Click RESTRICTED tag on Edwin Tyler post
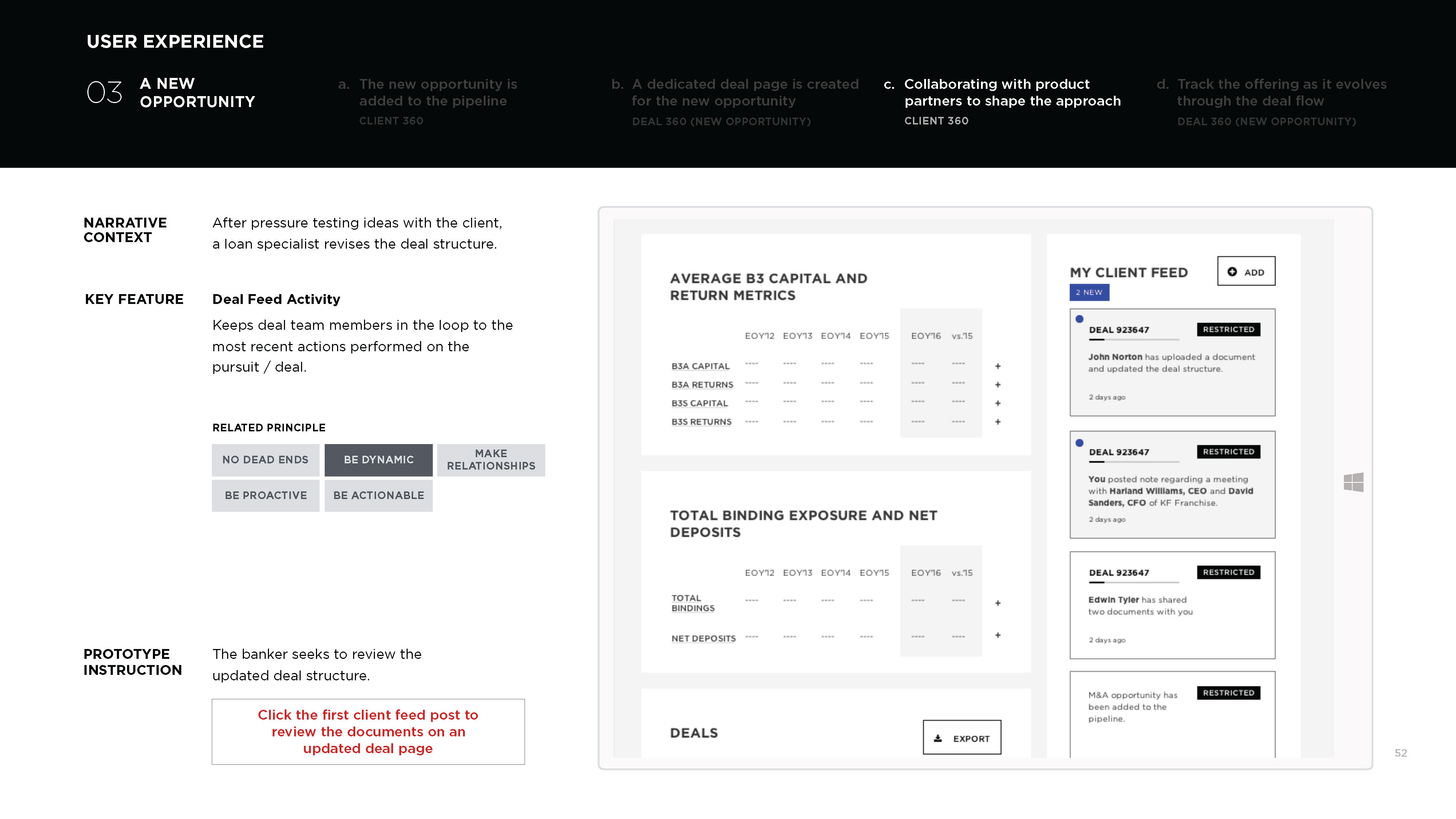Screen dimensions: 1456x819 (1228, 572)
